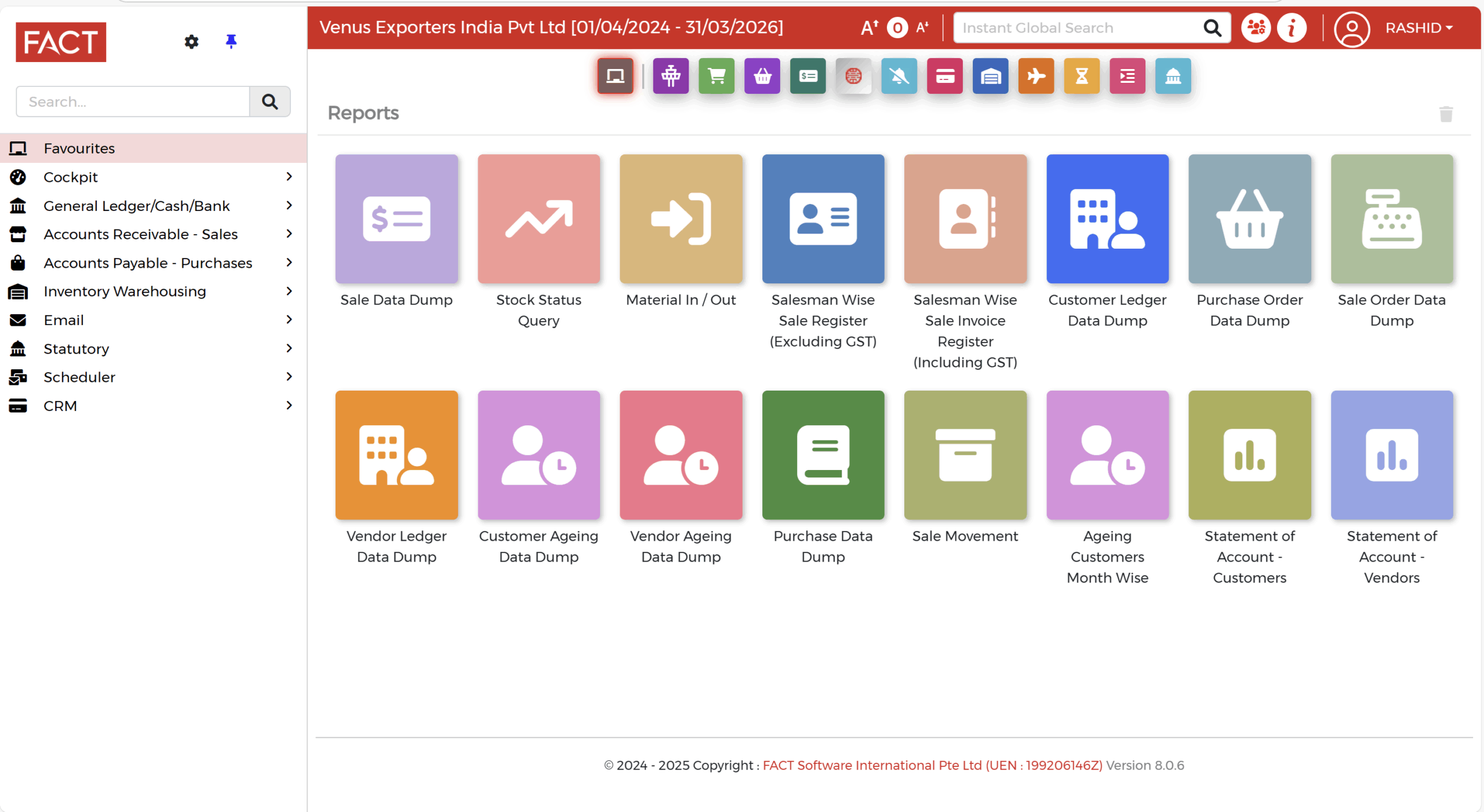Click the trash icon beside Reports

(x=1446, y=114)
